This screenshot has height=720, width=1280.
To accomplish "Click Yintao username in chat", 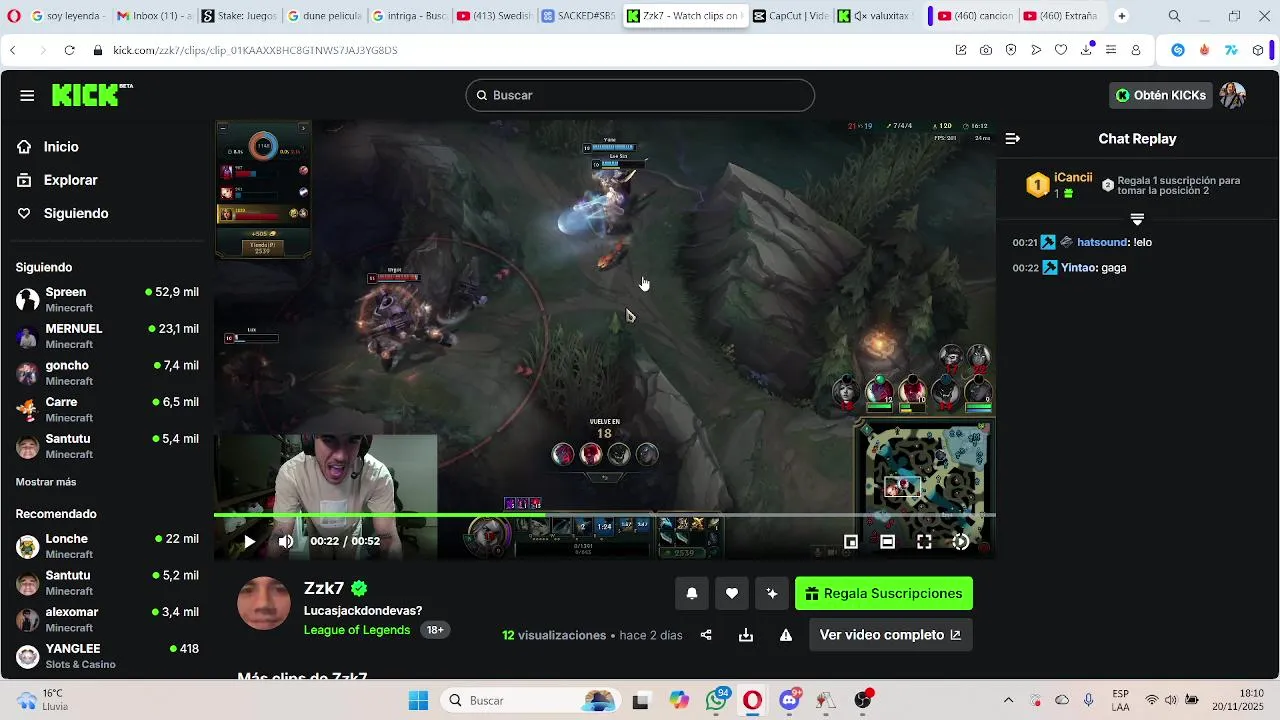I will coord(1078,268).
